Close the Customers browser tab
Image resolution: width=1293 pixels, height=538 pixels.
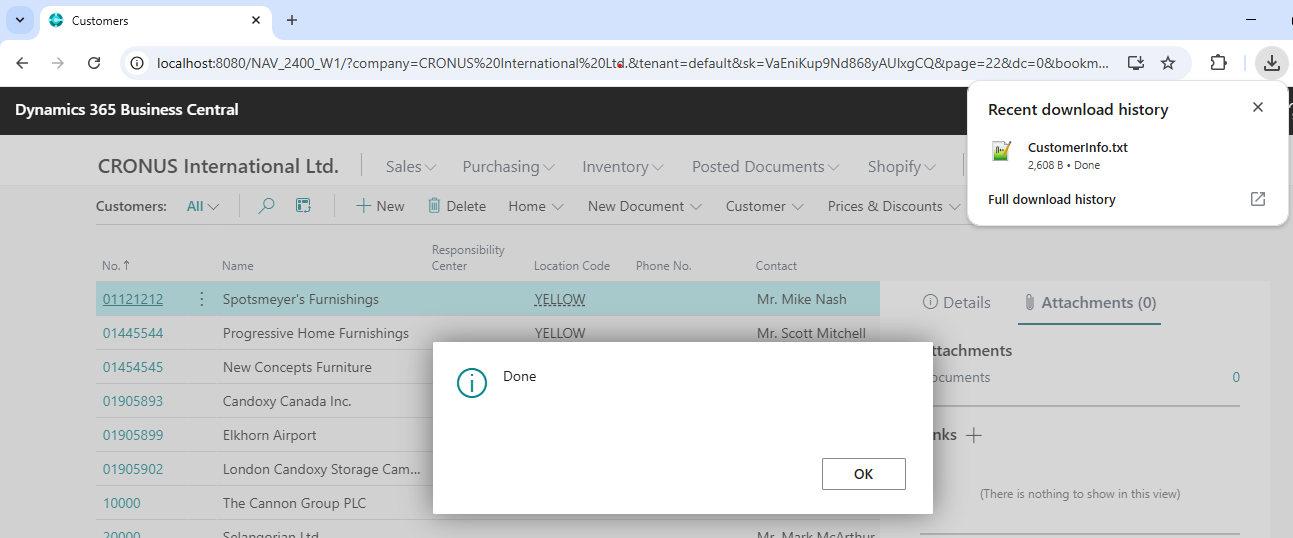[x=256, y=20]
